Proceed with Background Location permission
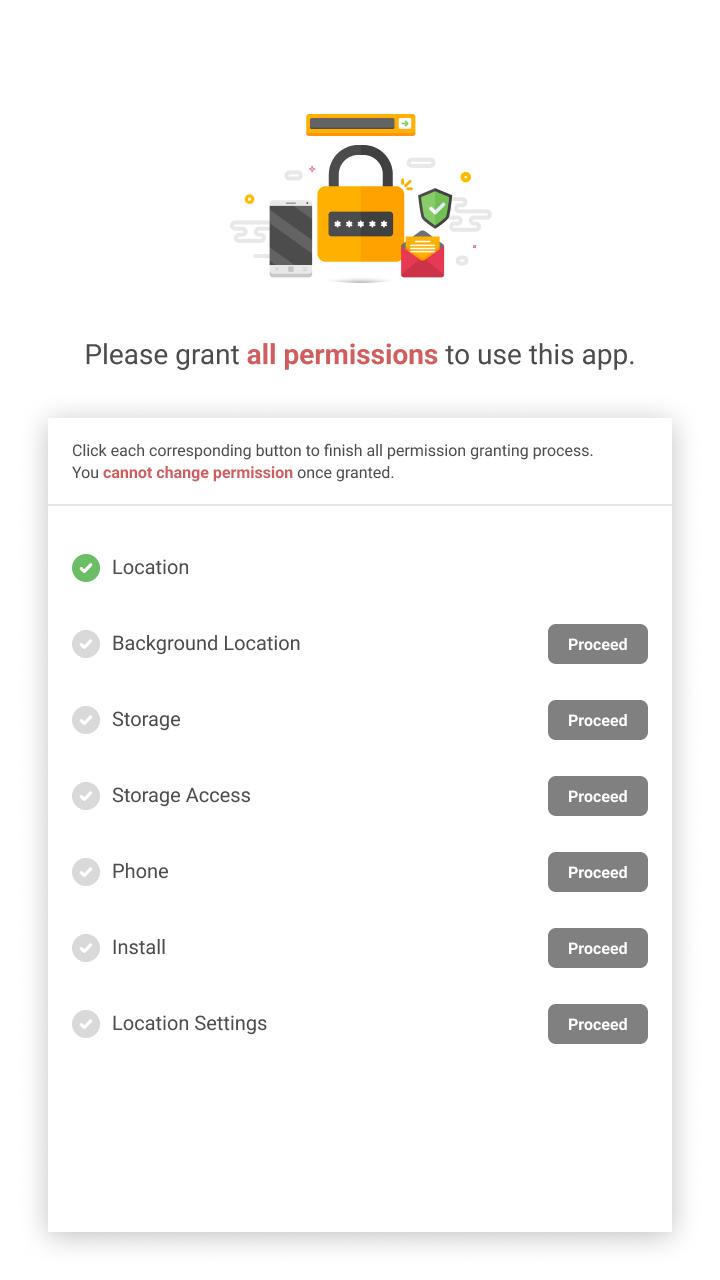This screenshot has height=1280, width=720. point(598,644)
